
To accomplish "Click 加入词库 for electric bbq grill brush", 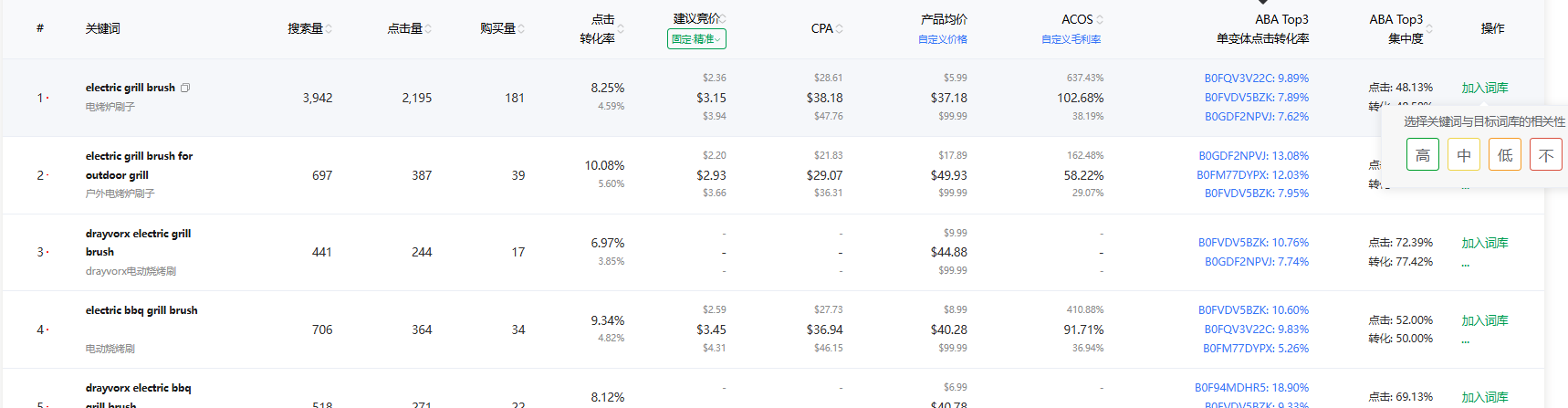I will (1484, 320).
